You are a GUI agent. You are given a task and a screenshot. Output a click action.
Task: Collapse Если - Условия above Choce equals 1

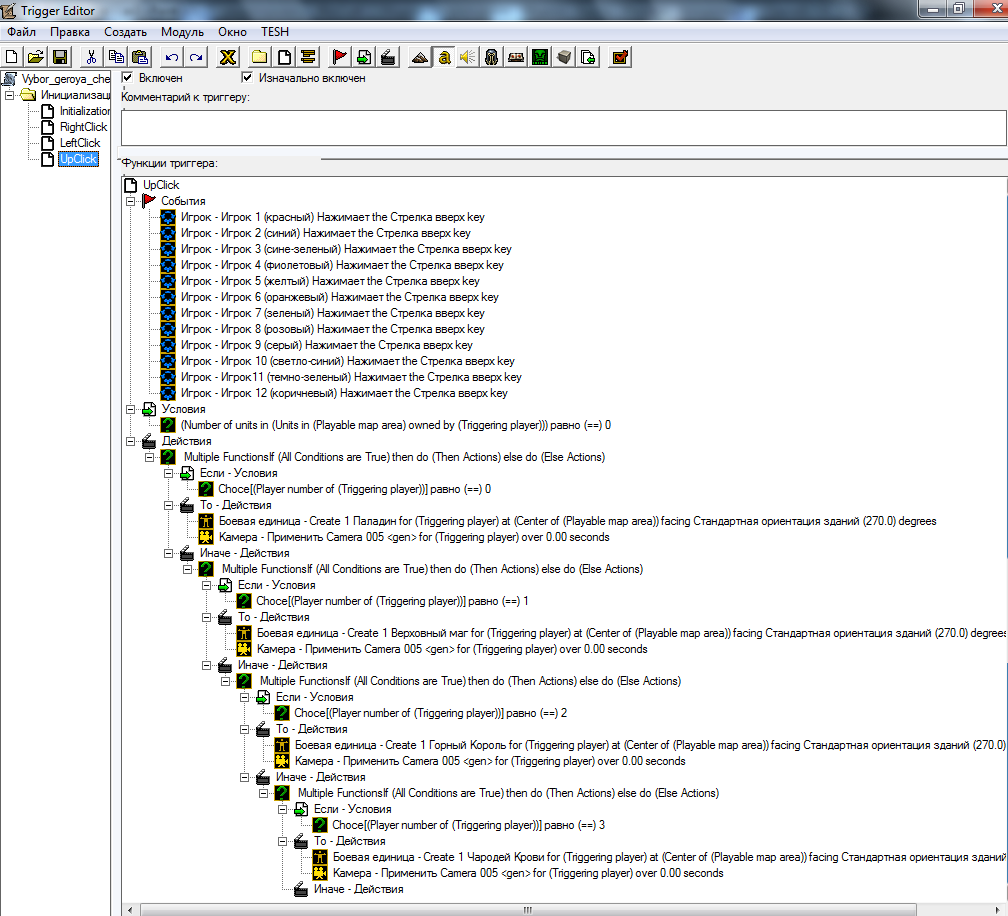pyautogui.click(x=206, y=586)
